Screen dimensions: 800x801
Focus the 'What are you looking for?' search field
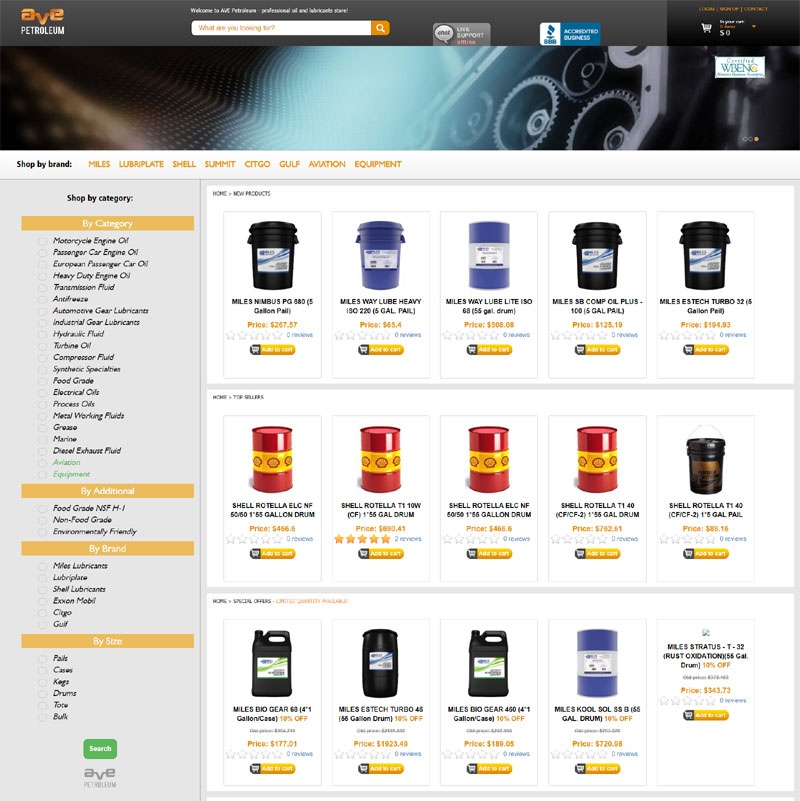pyautogui.click(x=280, y=28)
